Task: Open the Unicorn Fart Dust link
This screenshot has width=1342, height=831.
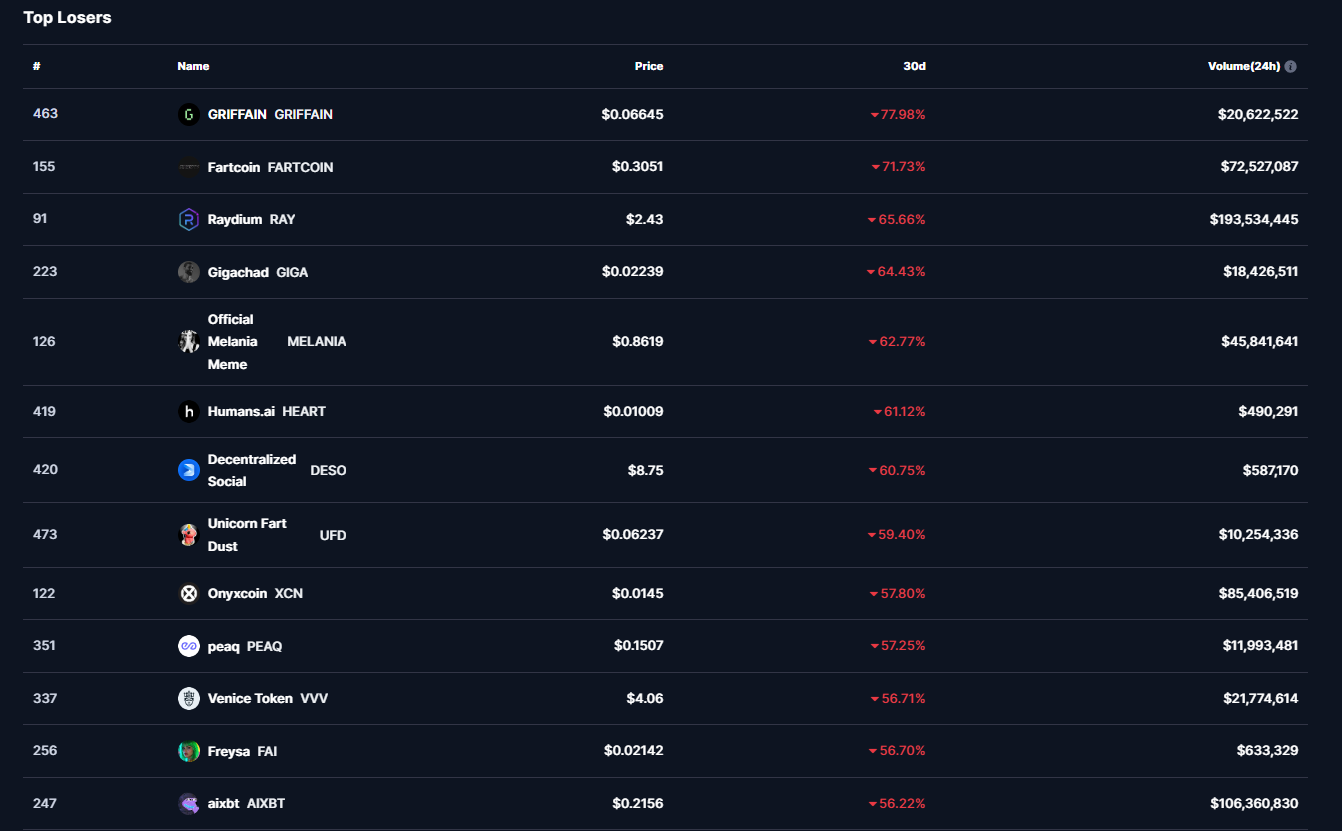Action: 247,535
